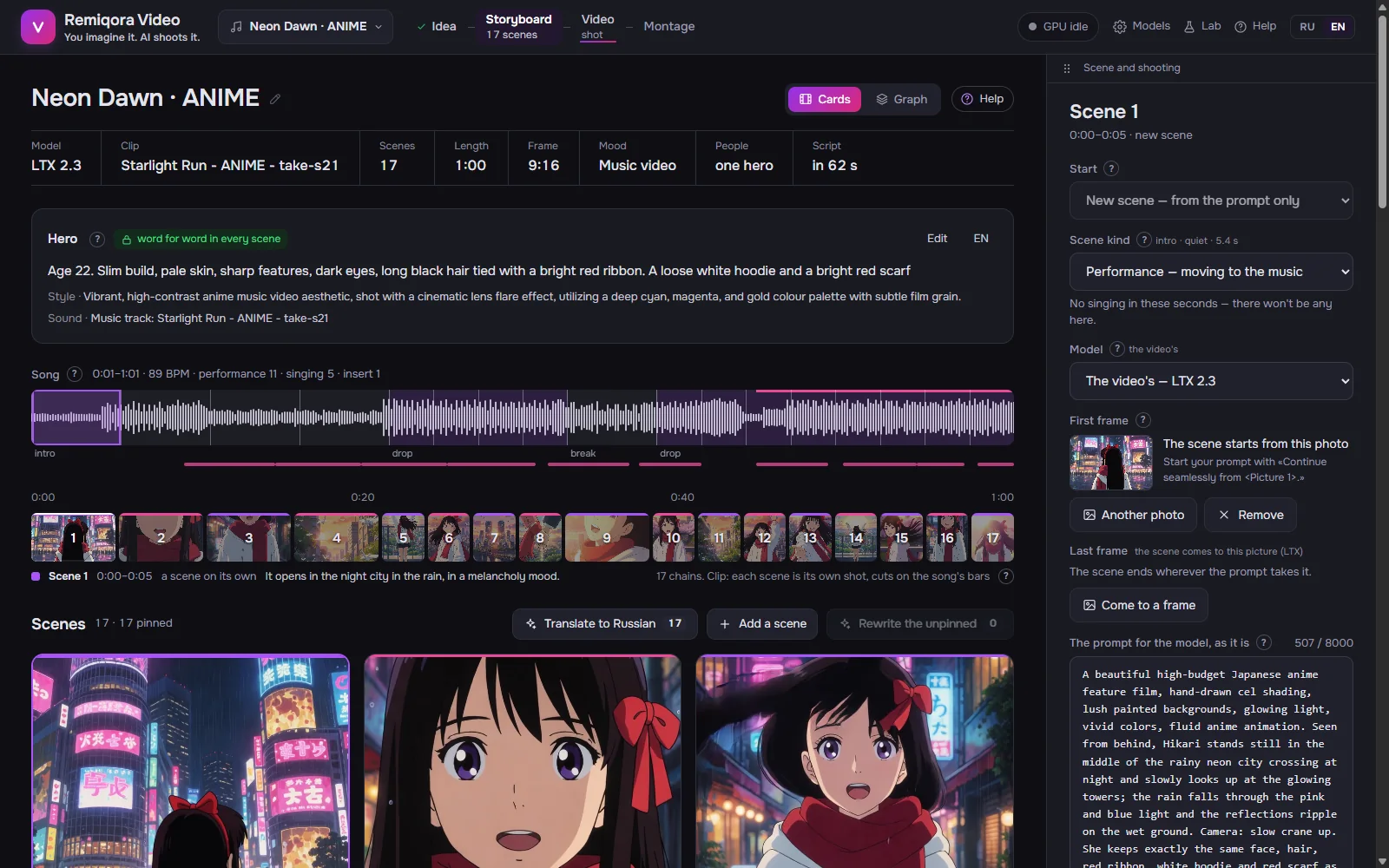Switch to the Cards view
1389x868 pixels.
[825, 99]
